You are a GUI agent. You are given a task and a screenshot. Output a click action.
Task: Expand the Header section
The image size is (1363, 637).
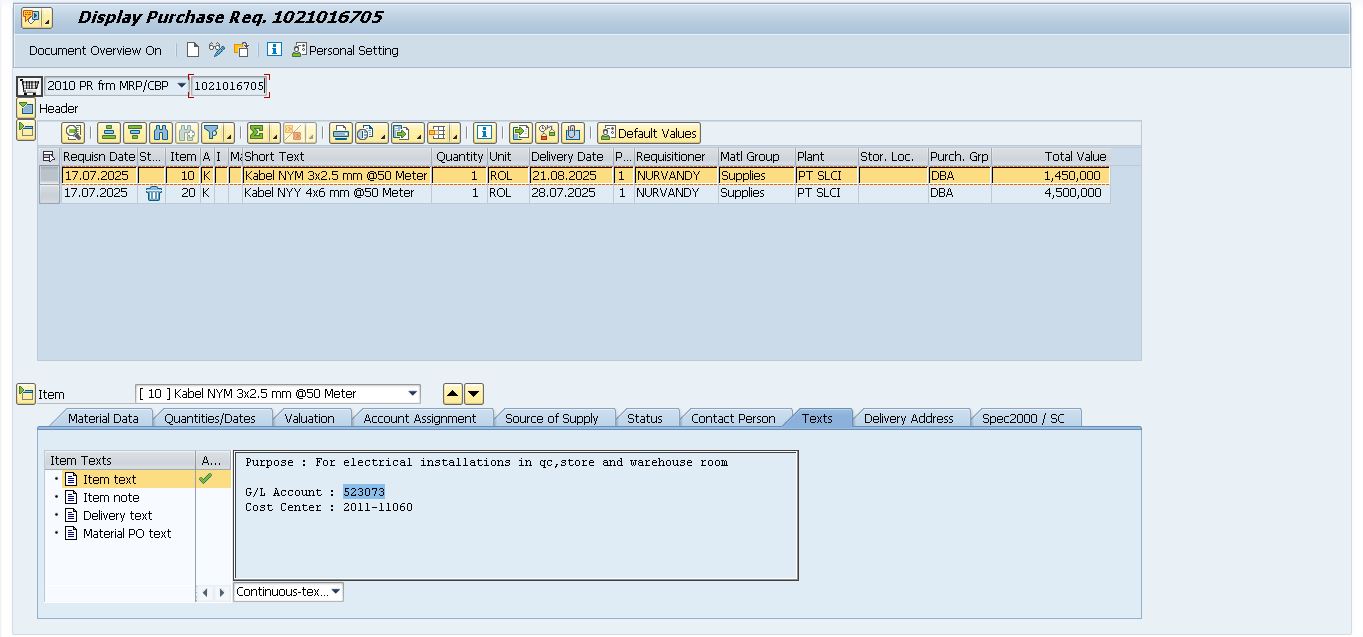click(26, 108)
